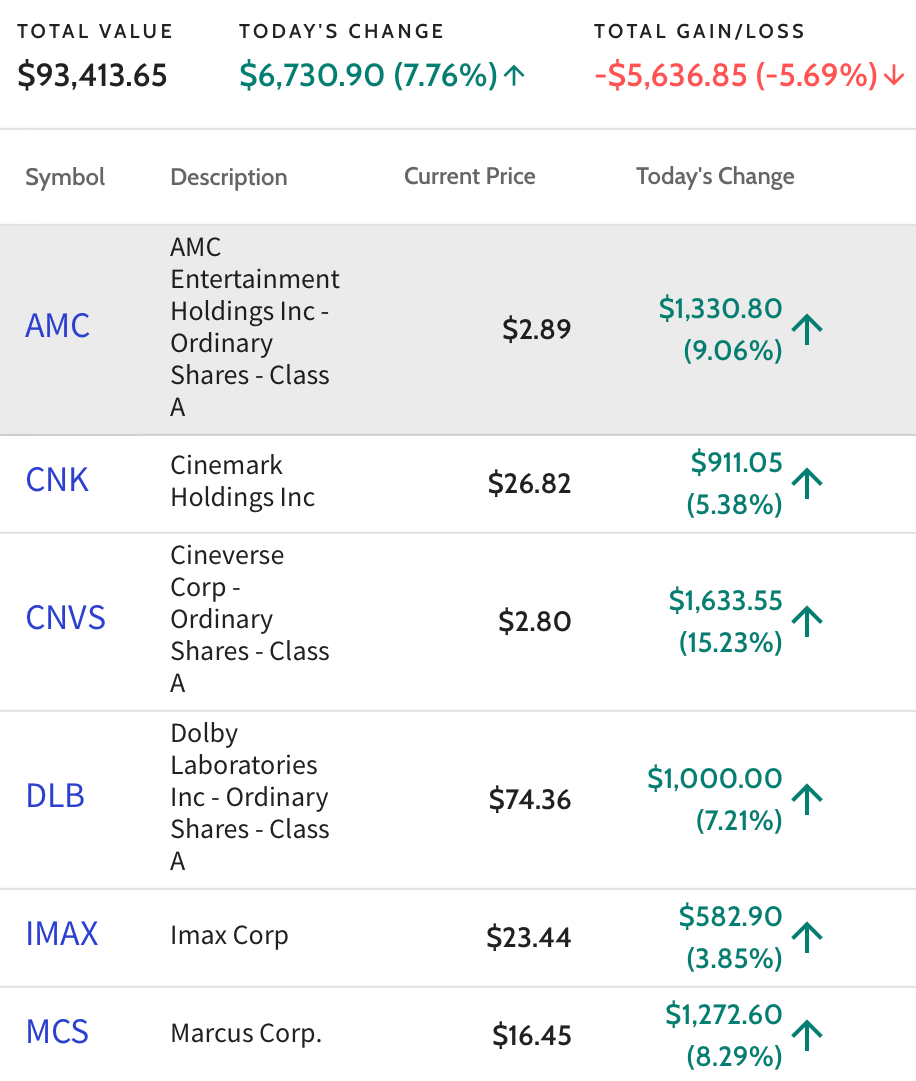Open the MCS ticker symbol link

[57, 1032]
